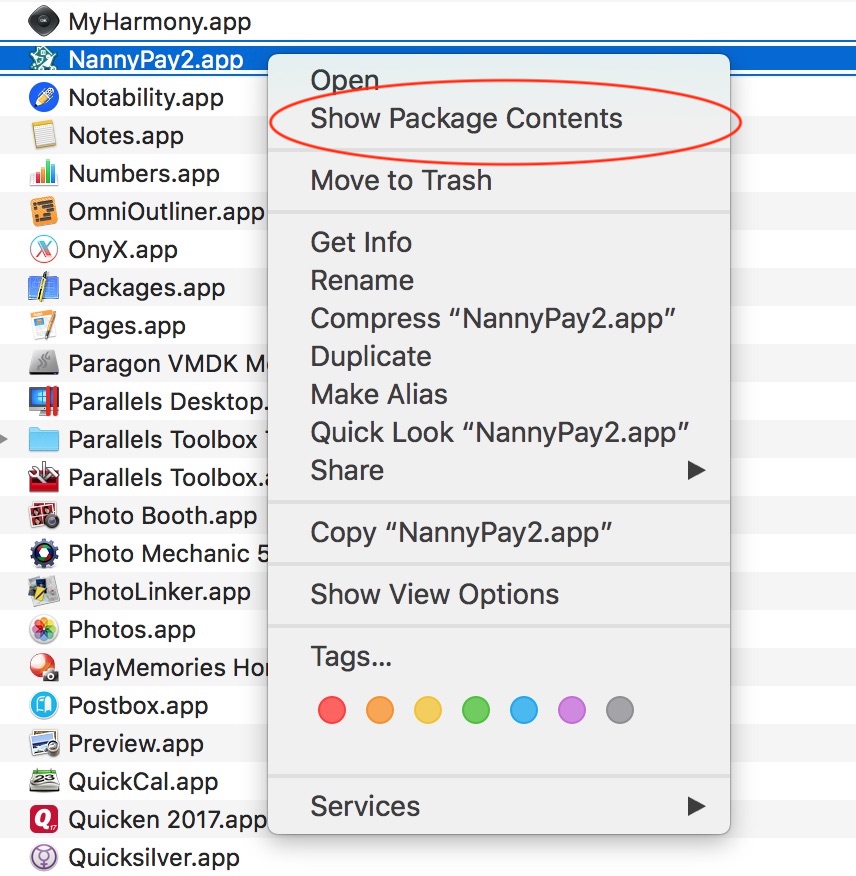Image resolution: width=856 pixels, height=876 pixels.
Task: Open the Tags… menu entry
Action: coord(351,656)
